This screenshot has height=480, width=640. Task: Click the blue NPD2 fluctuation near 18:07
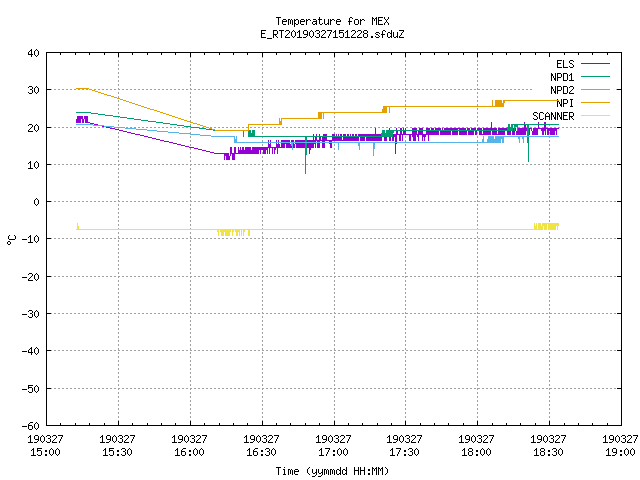tap(494, 140)
